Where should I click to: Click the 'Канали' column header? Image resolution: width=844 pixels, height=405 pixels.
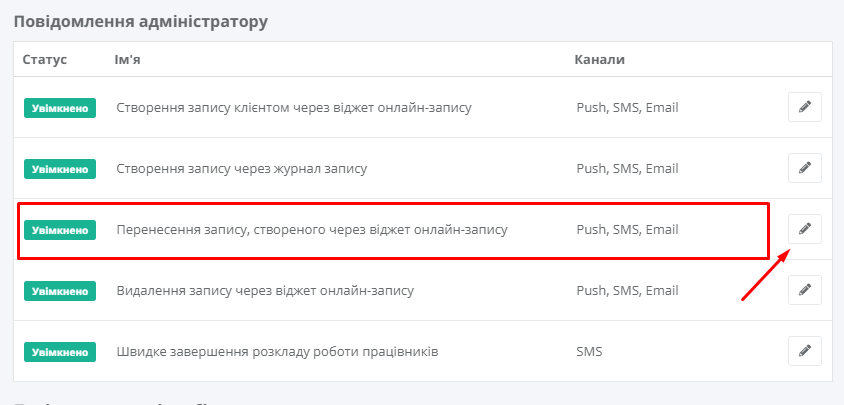600,59
